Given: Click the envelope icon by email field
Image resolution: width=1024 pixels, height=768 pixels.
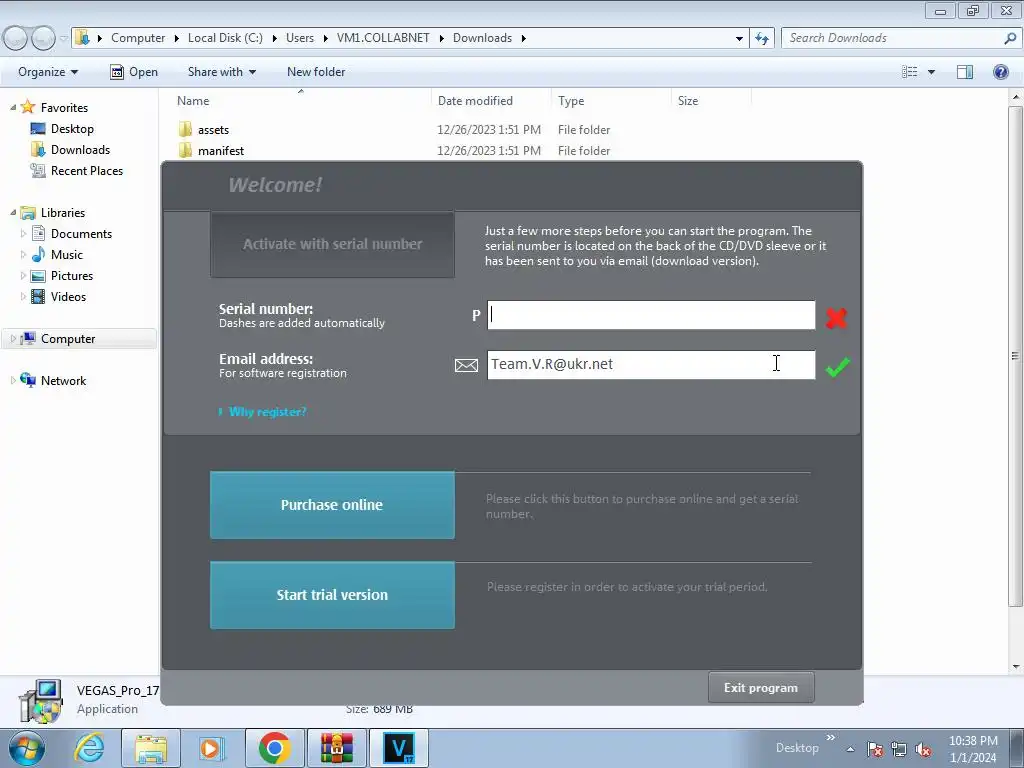Looking at the screenshot, I should (466, 365).
